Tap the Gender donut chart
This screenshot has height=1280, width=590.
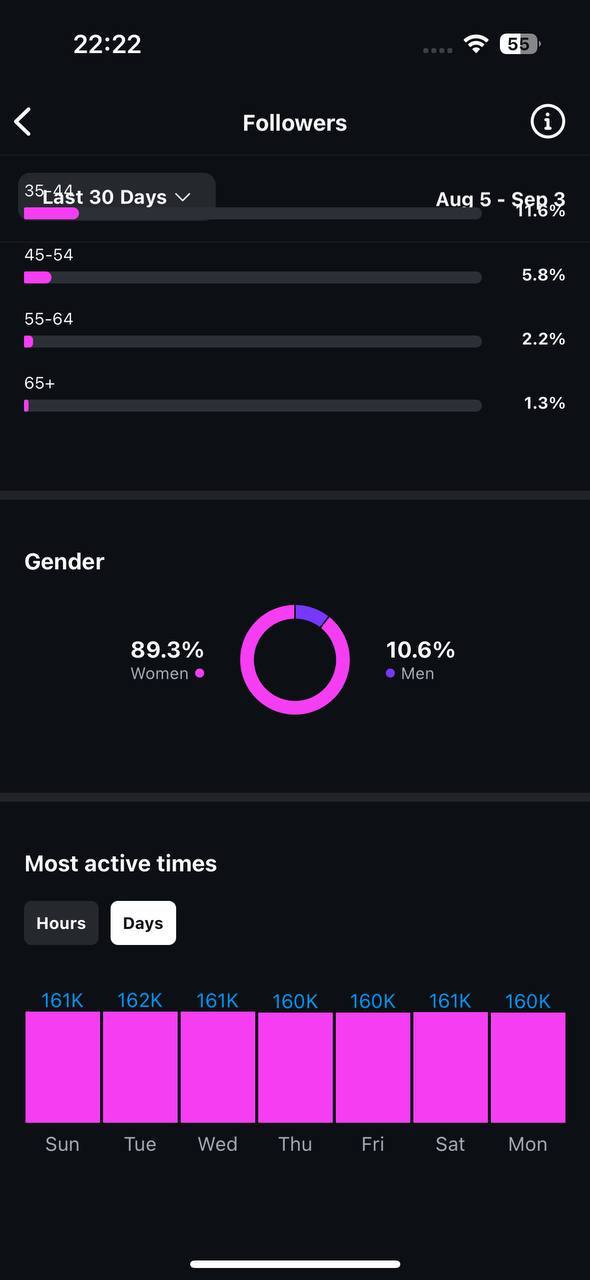coord(295,660)
